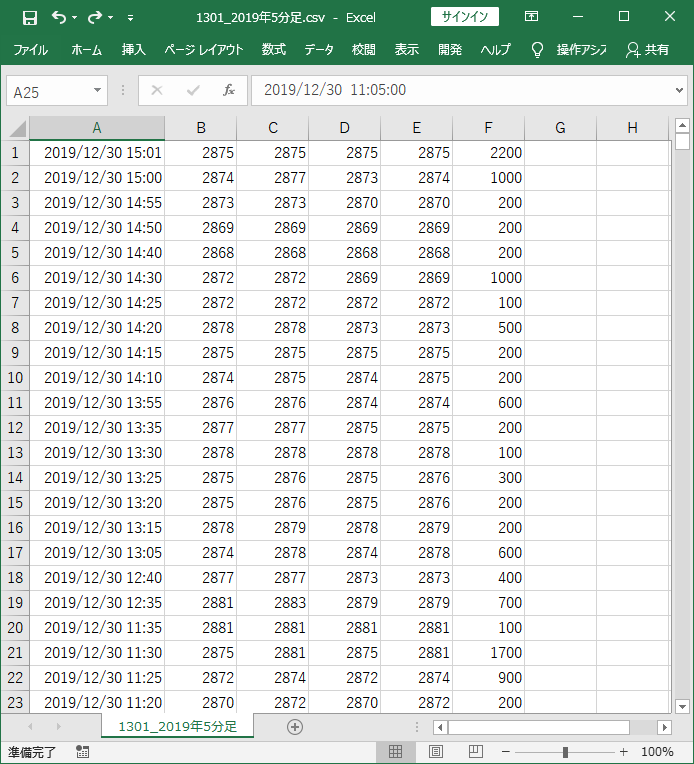Click cell 2883 in row 19
This screenshot has width=694, height=764.
click(x=272, y=603)
